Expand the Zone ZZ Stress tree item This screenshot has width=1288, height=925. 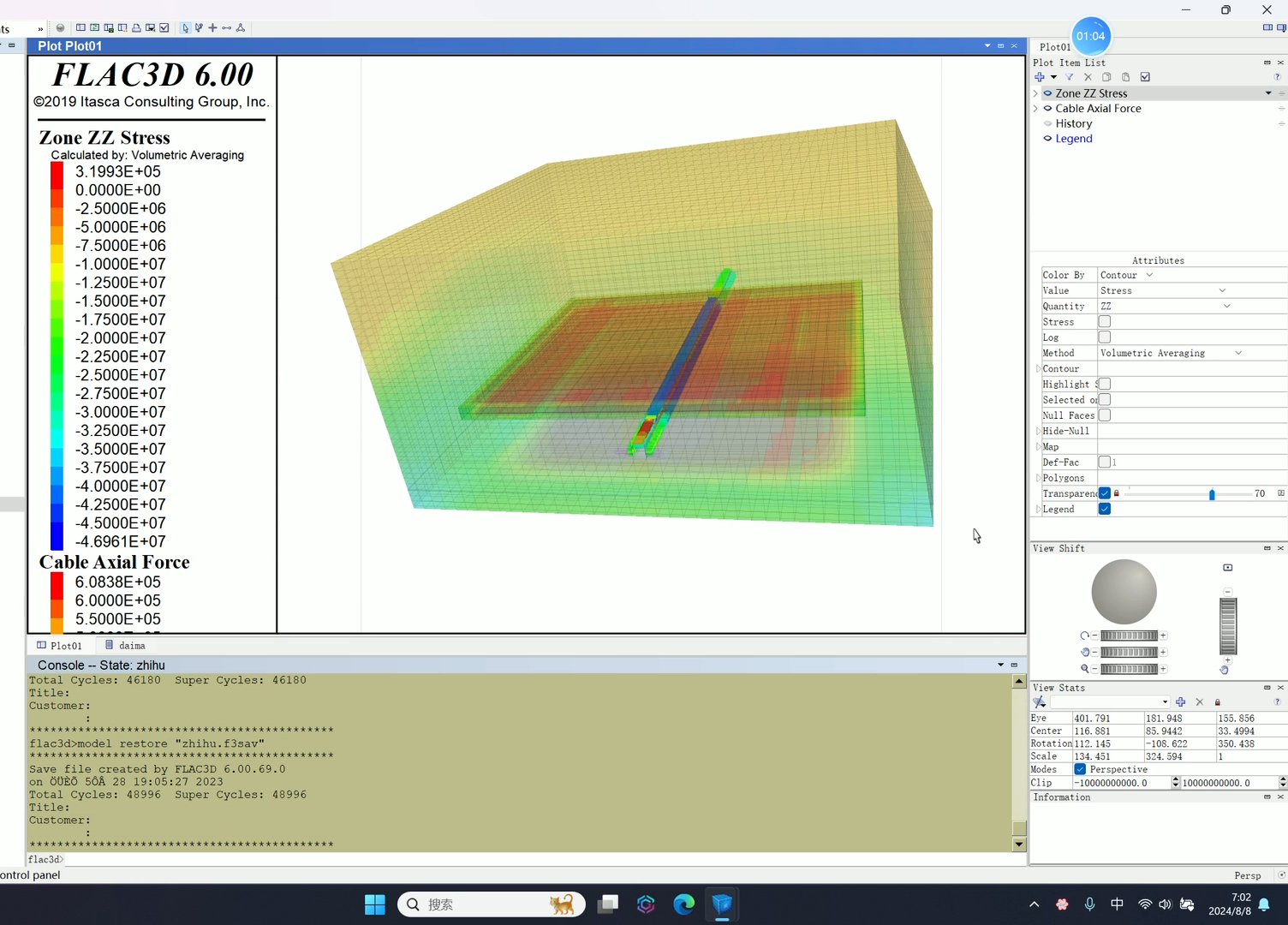tap(1035, 93)
